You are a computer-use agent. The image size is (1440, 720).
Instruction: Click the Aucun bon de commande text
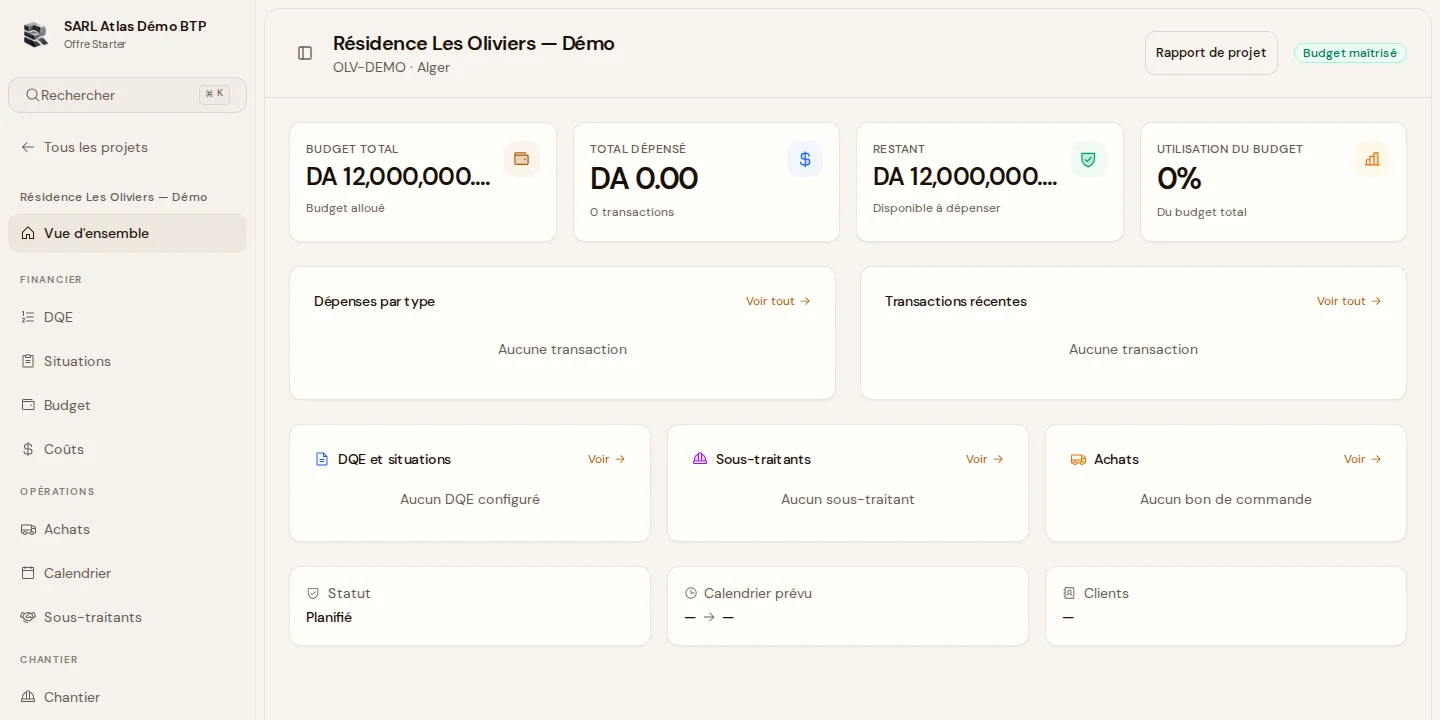pyautogui.click(x=1226, y=499)
